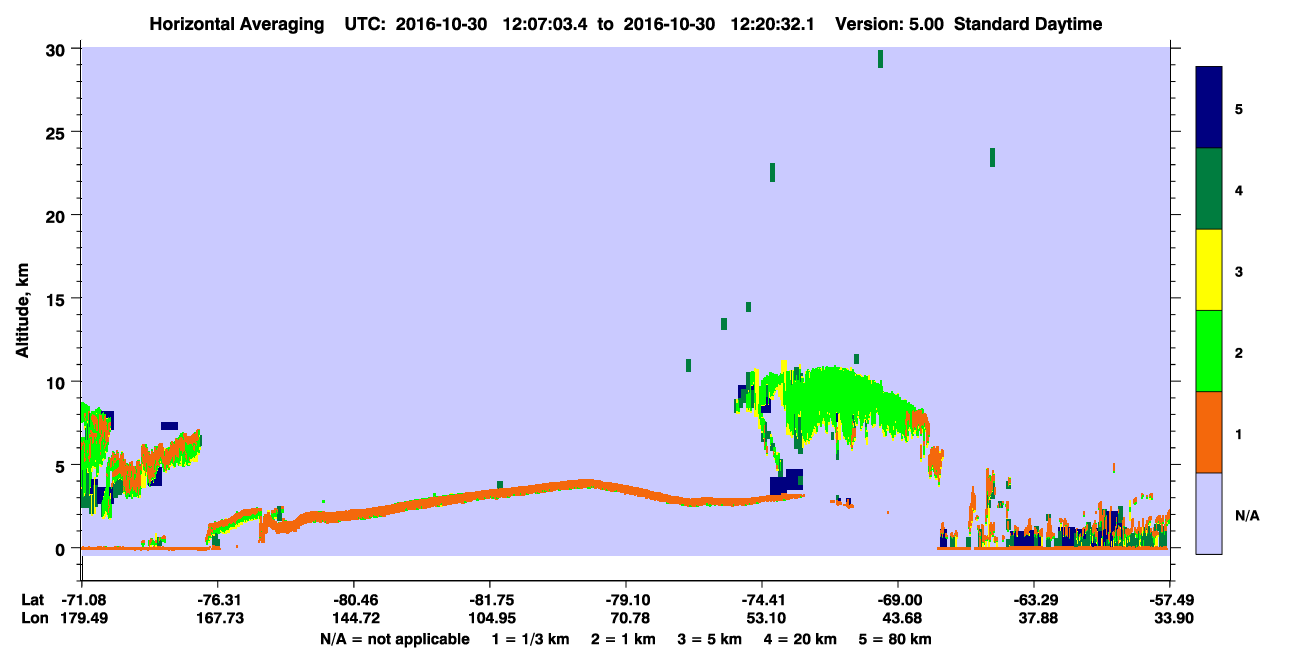Click the dark blue colorbar segment labeled 5

click(x=1209, y=108)
